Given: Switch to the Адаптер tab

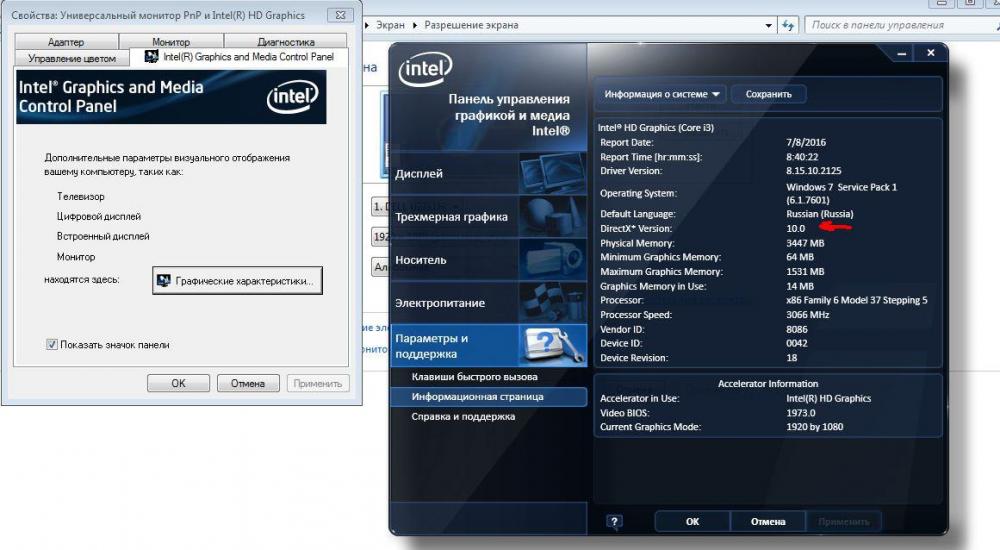Looking at the screenshot, I should pos(66,41).
